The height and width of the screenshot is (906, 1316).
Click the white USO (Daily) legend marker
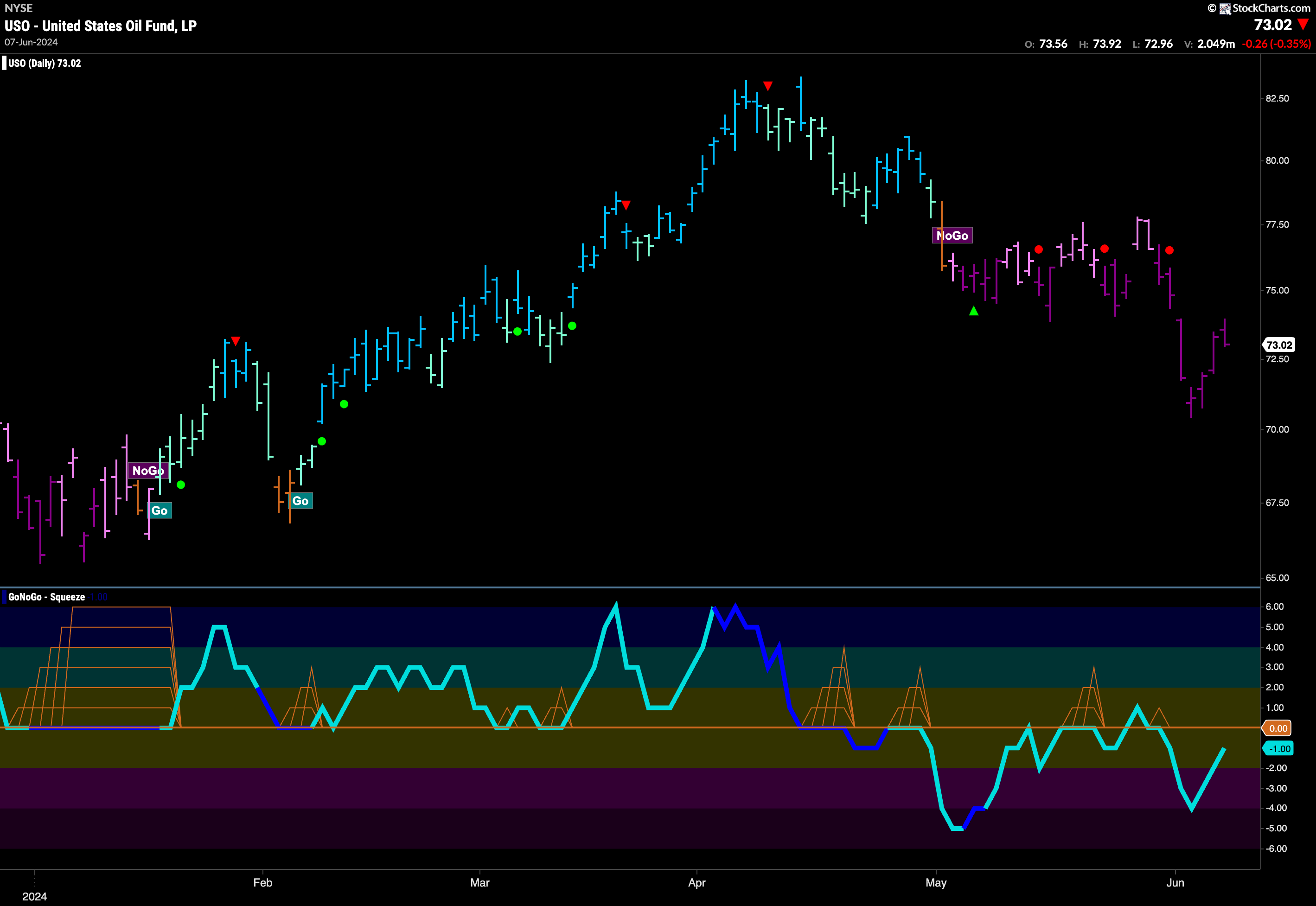pos(4,63)
